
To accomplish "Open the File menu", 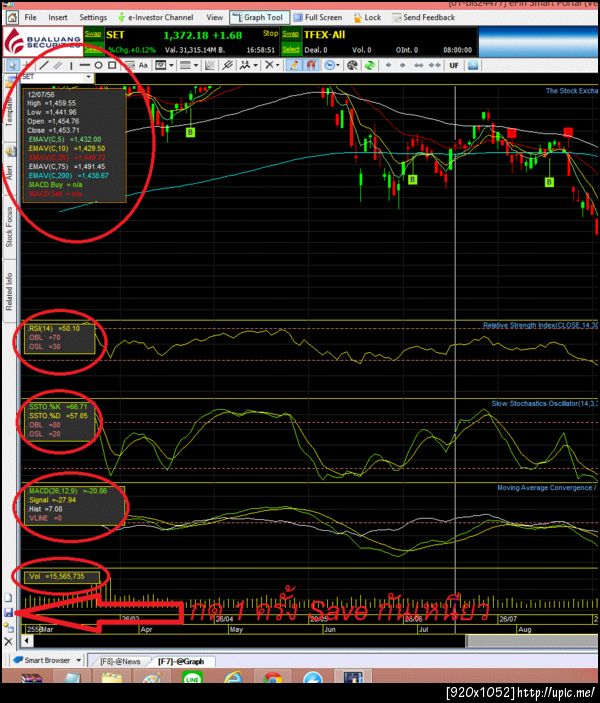I will tap(30, 17).
